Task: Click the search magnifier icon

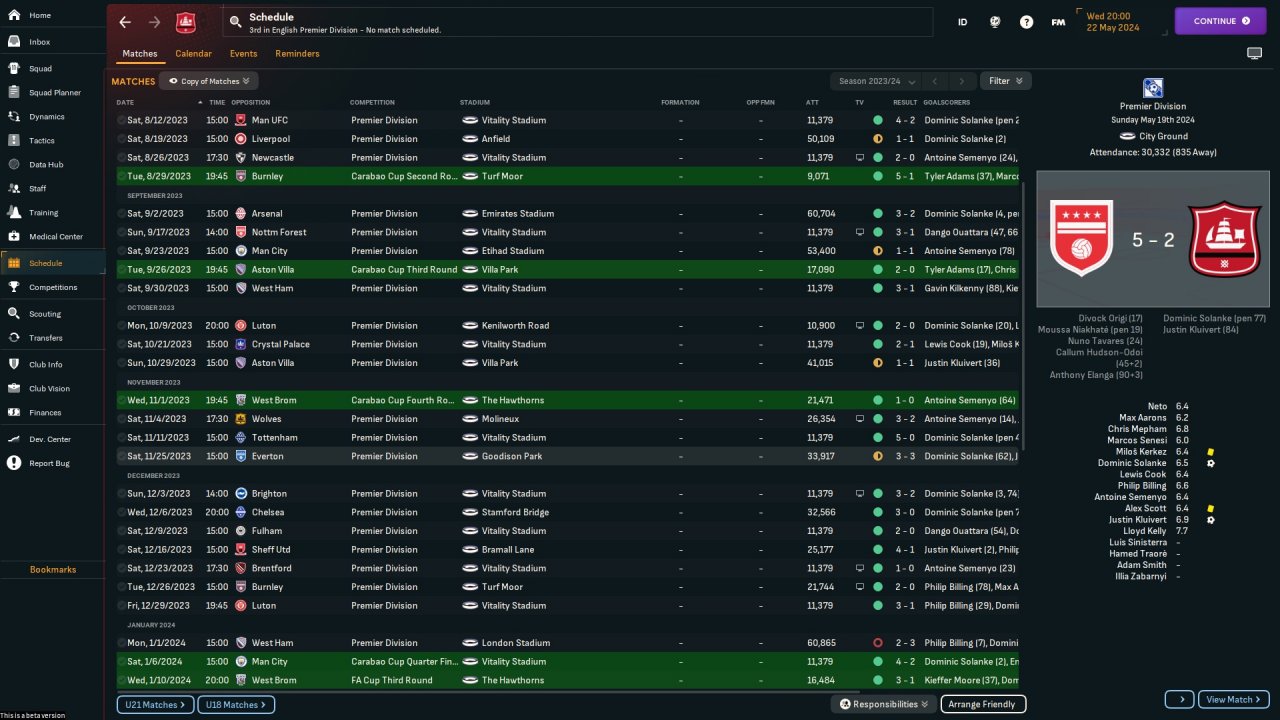Action: tap(235, 21)
